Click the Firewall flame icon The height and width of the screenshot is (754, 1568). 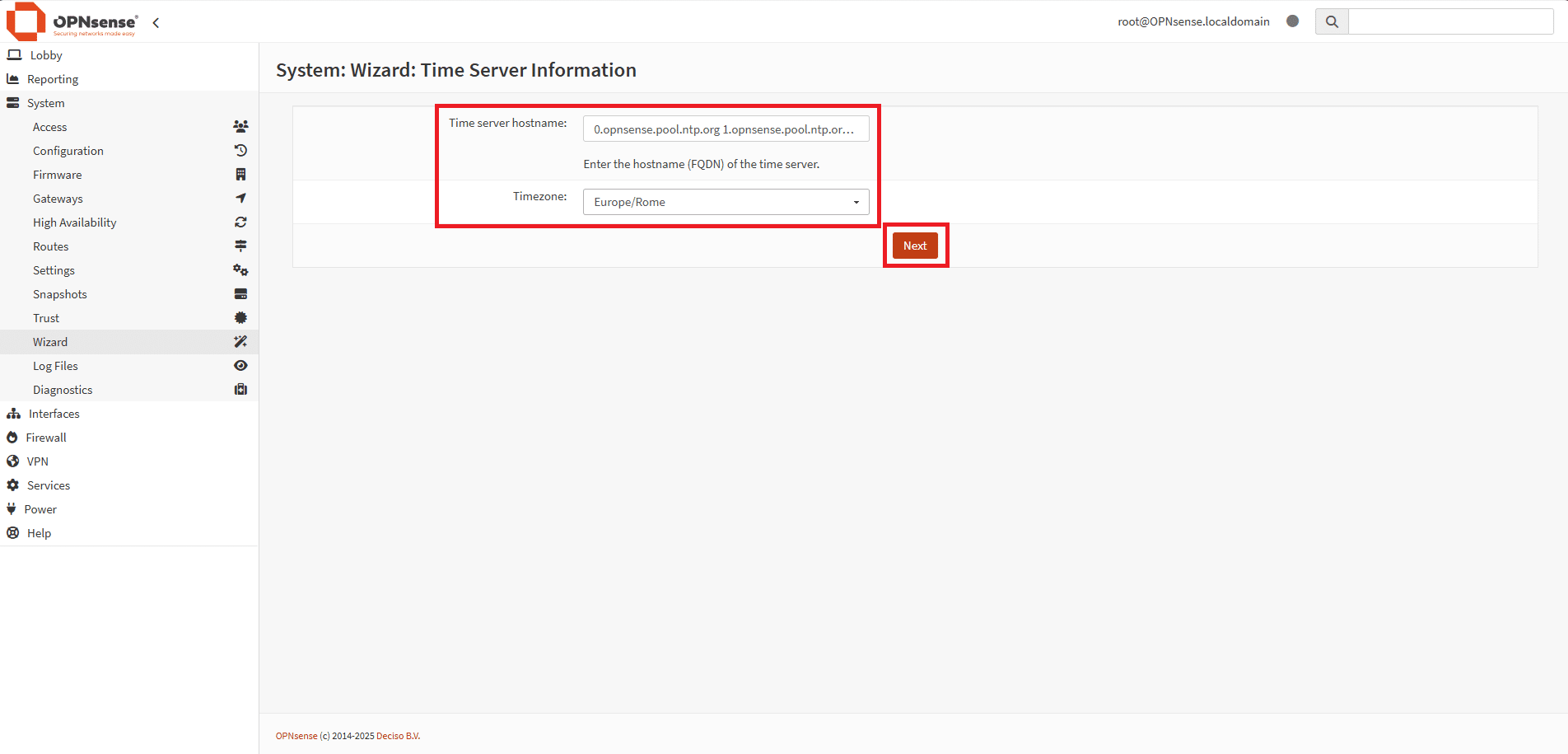point(12,438)
